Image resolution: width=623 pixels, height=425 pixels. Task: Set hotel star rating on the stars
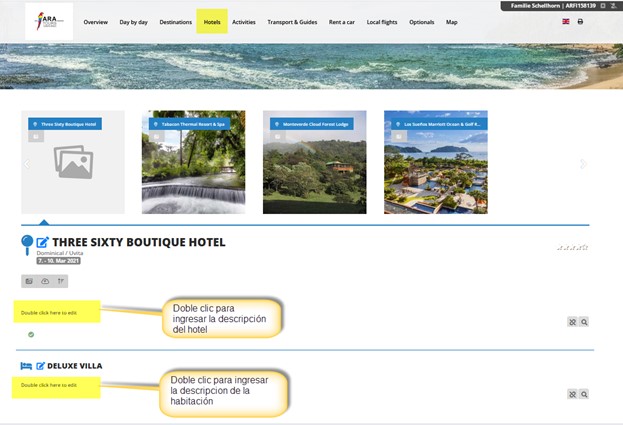tap(572, 247)
